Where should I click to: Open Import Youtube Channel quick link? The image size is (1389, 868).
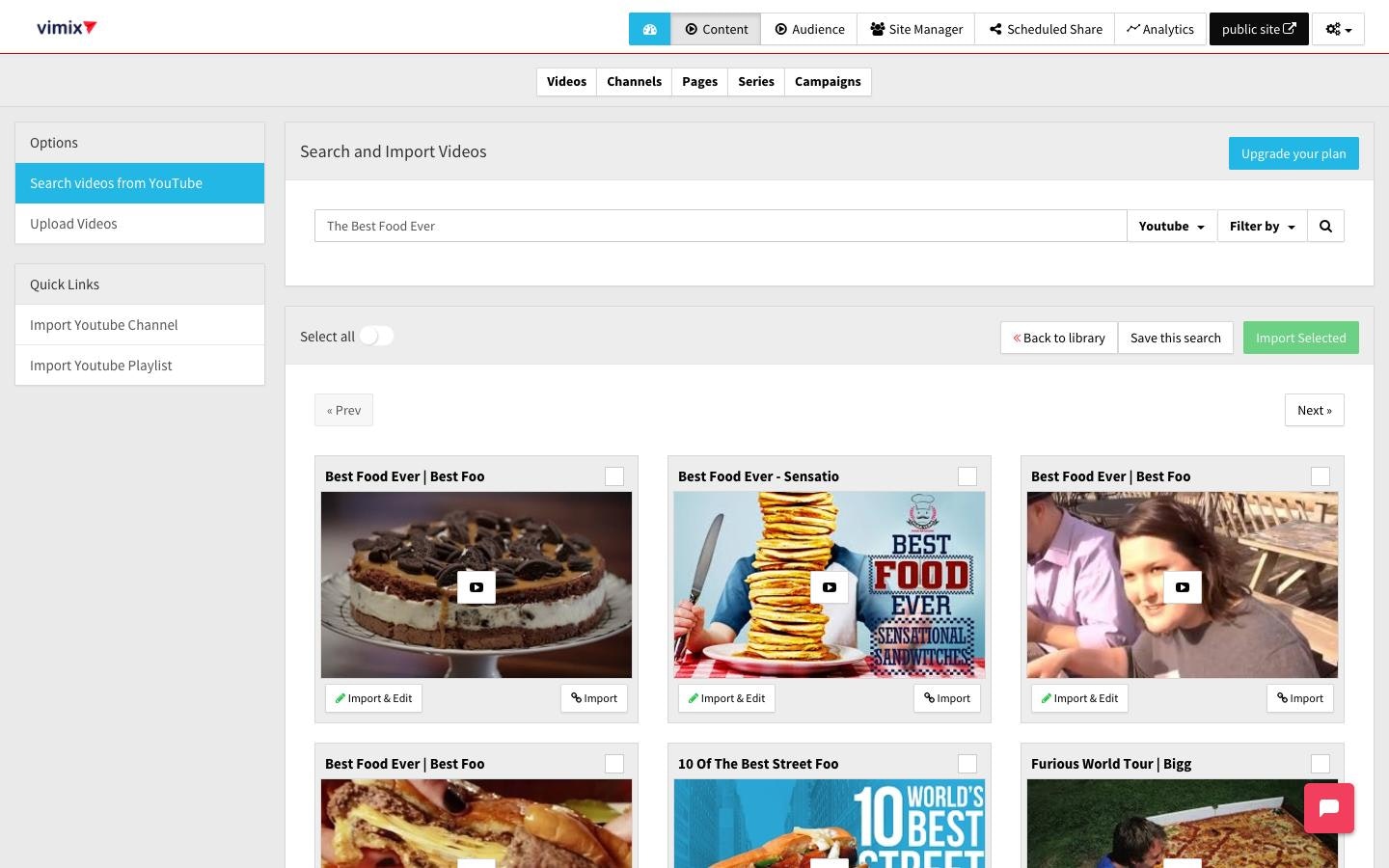(140, 325)
